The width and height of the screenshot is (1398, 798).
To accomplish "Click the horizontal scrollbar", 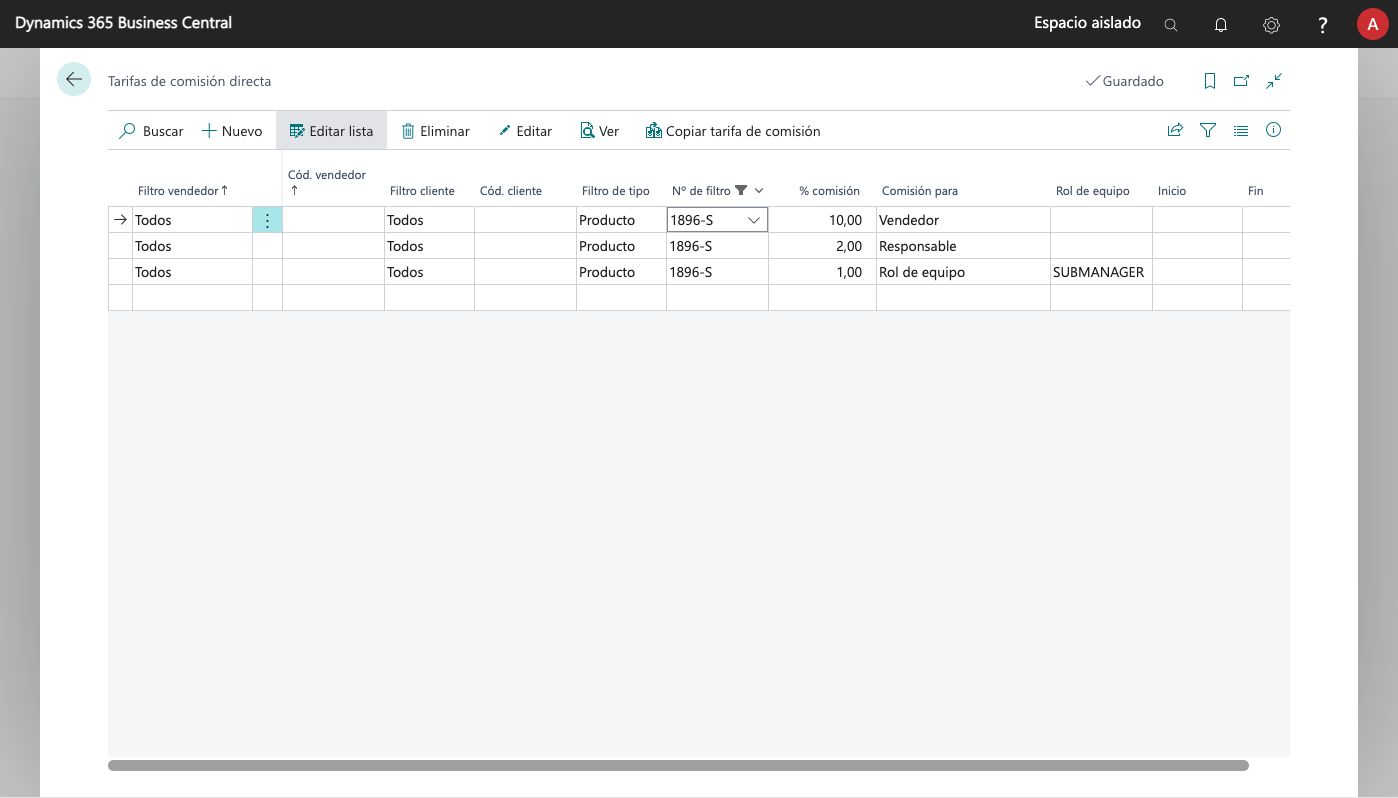I will [x=678, y=765].
